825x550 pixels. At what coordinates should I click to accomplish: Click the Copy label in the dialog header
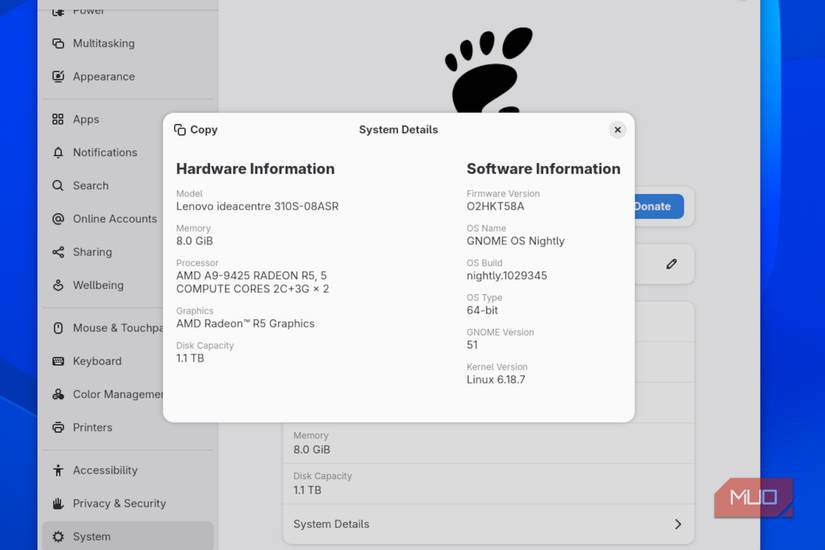click(x=204, y=129)
